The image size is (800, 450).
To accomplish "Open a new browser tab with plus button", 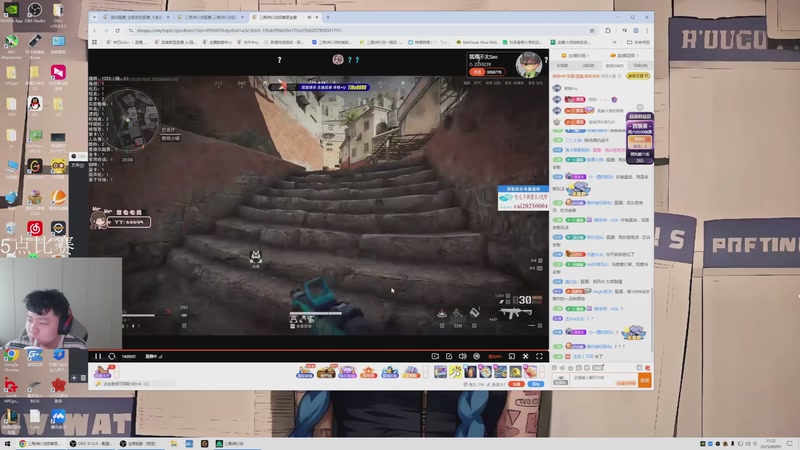I will click(x=328, y=17).
